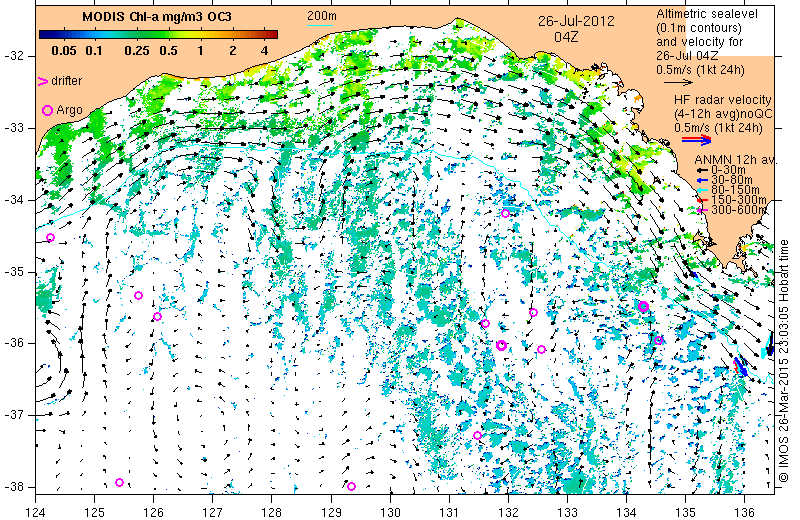The height and width of the screenshot is (520, 800).
Task: Click the black arrow beside 0-30m legend entry
Action: click(703, 170)
